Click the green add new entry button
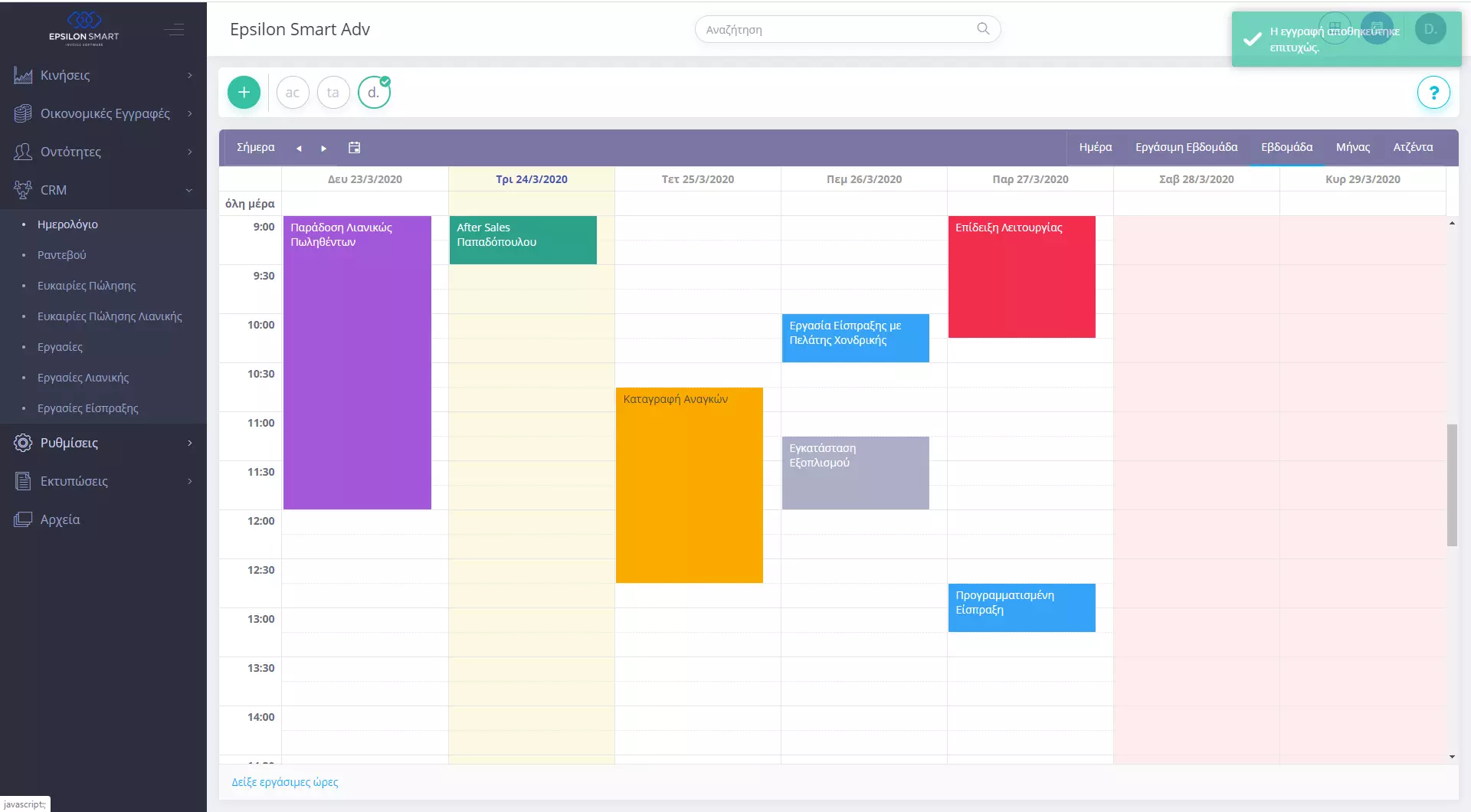 [244, 93]
